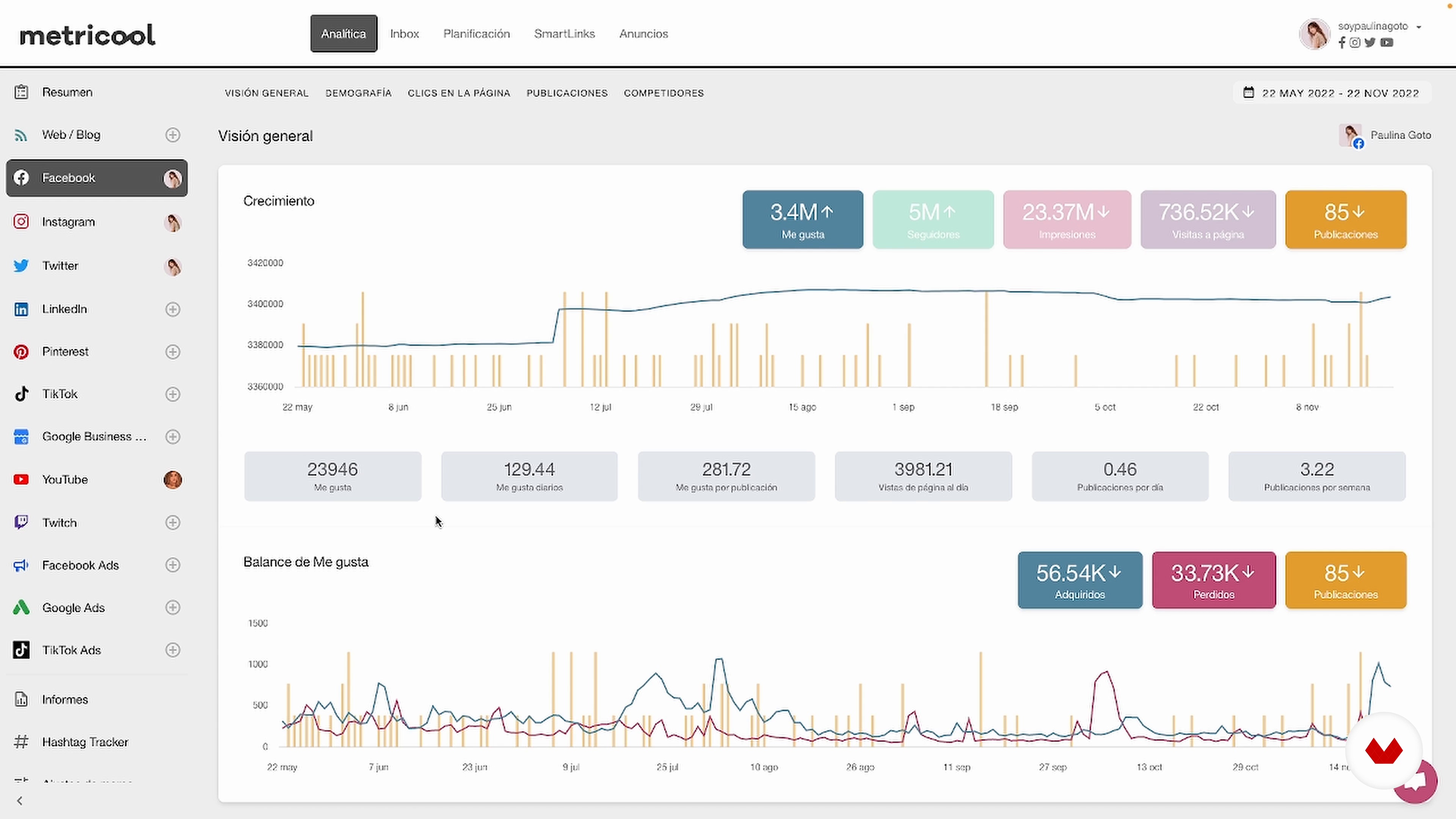Select the Visión General sub-tab
Screen dimensions: 1456x819
coord(267,93)
